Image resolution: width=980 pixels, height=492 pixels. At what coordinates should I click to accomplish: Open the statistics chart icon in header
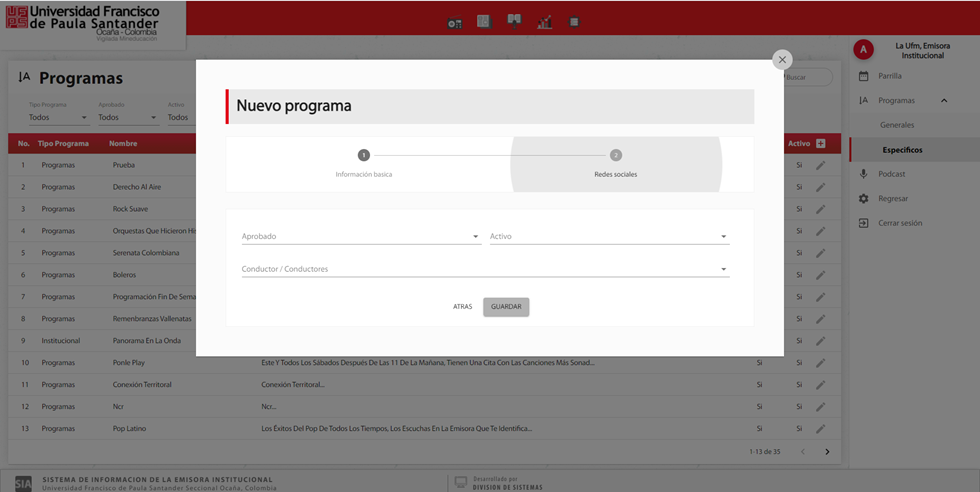544,22
